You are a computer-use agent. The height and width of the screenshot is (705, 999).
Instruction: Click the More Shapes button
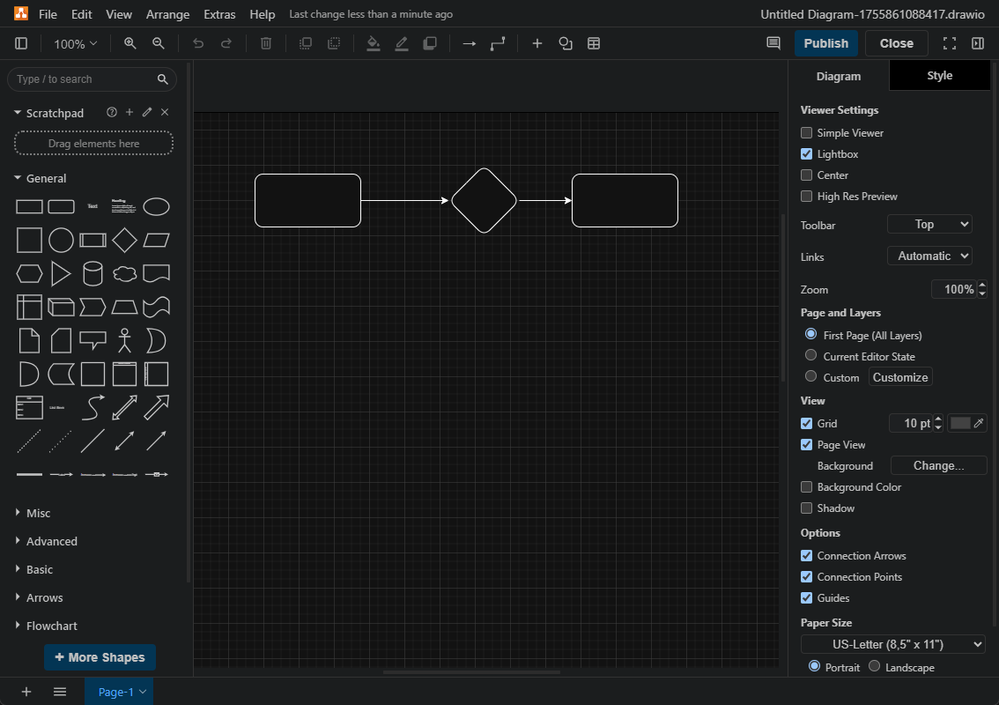(x=100, y=657)
